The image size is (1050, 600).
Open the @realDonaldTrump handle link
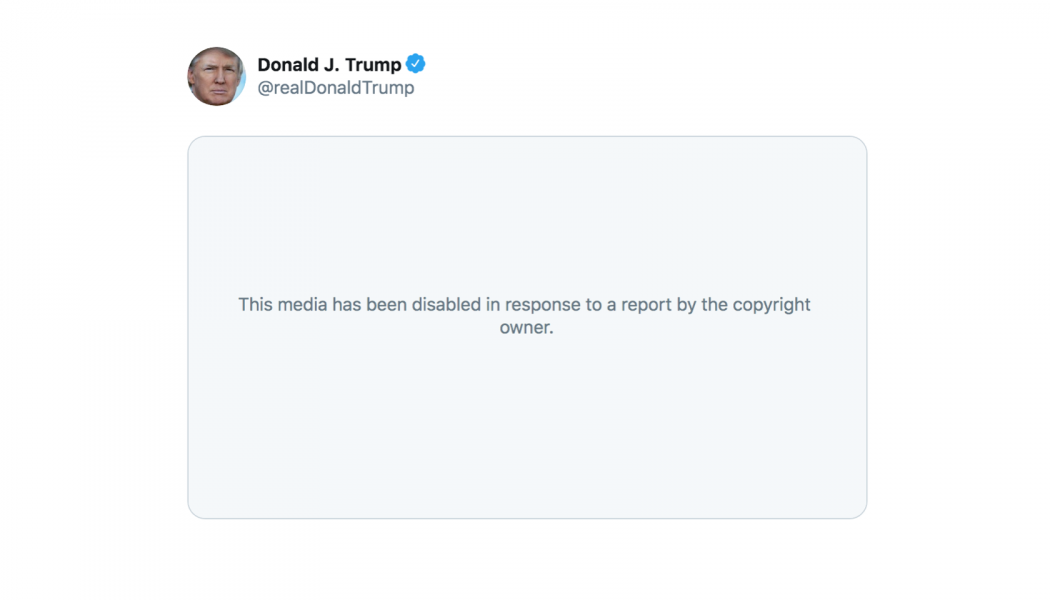click(334, 87)
